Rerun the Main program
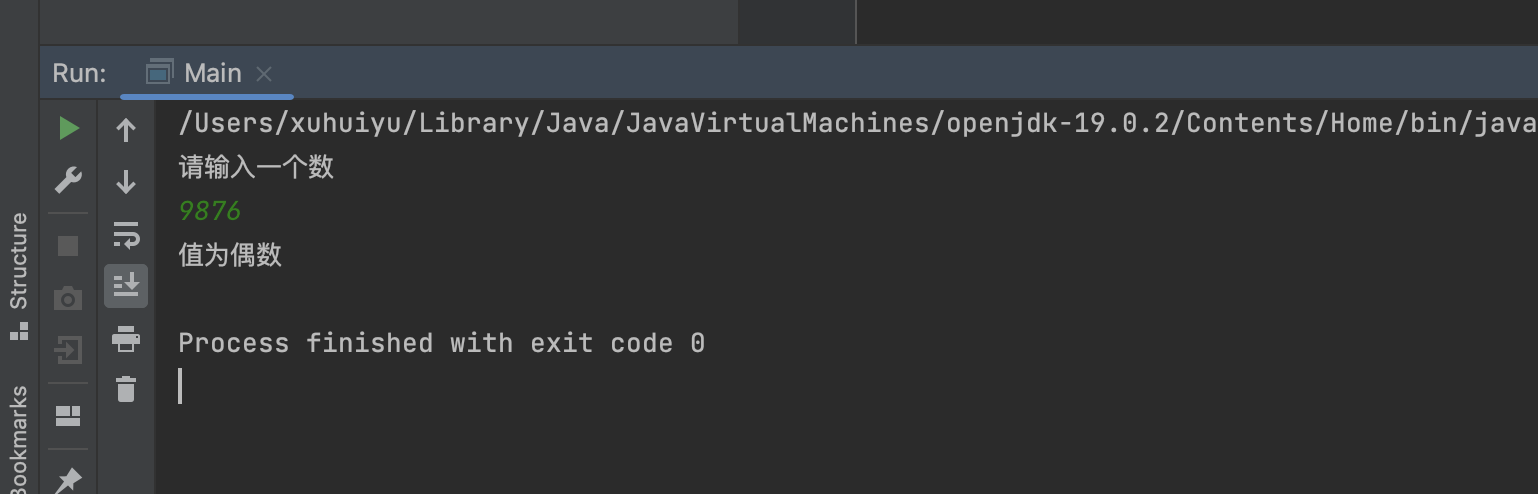This screenshot has width=1538, height=494. (x=68, y=128)
